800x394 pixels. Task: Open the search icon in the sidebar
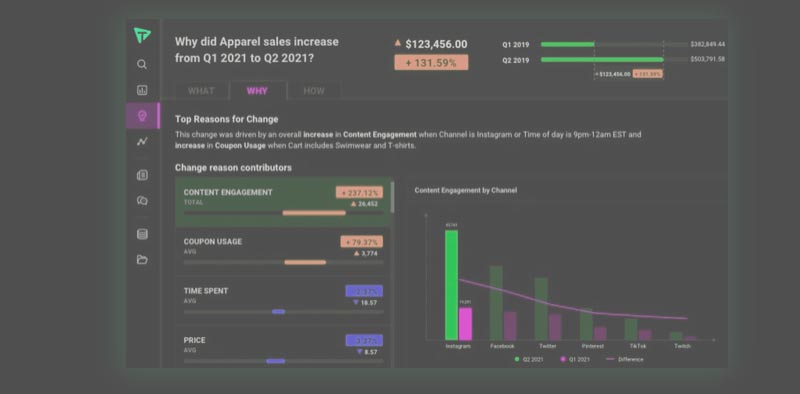(x=142, y=64)
